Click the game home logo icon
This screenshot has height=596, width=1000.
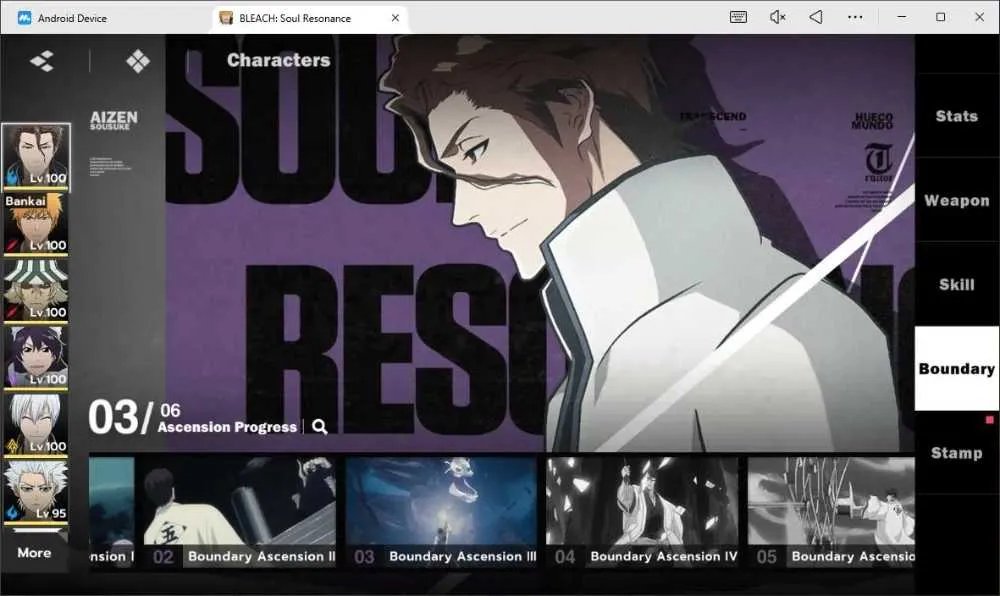point(42,61)
